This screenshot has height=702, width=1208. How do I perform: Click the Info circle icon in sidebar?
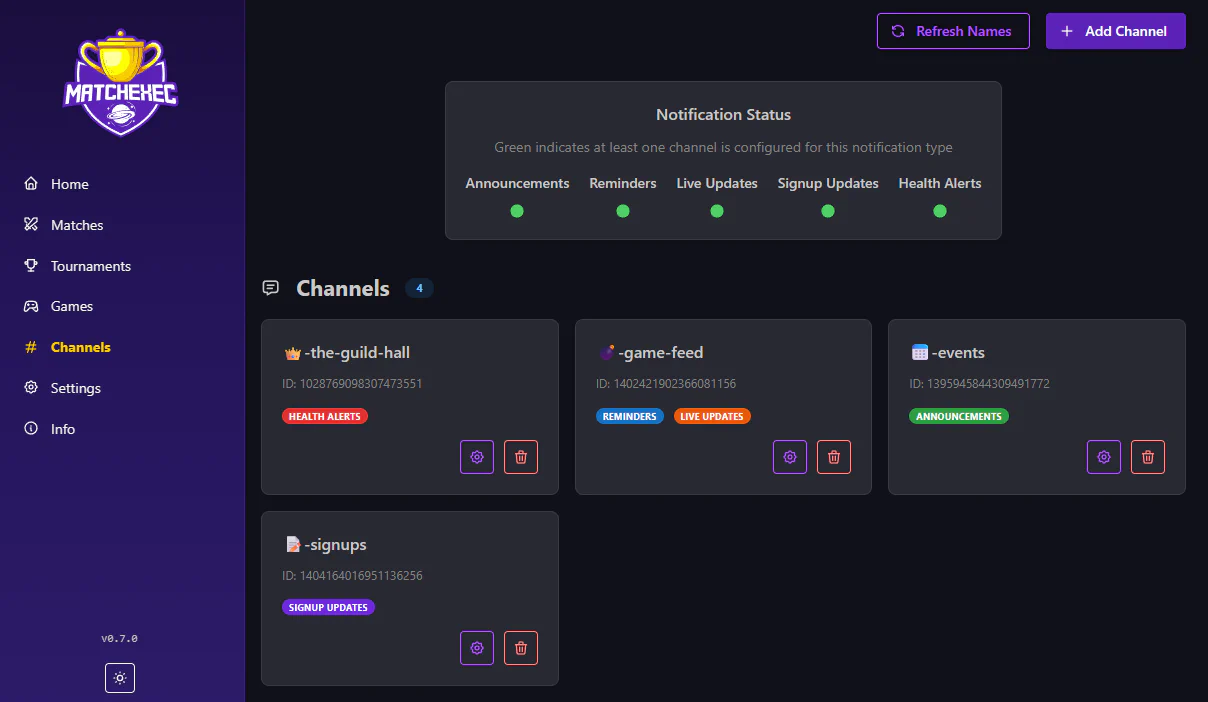30,428
